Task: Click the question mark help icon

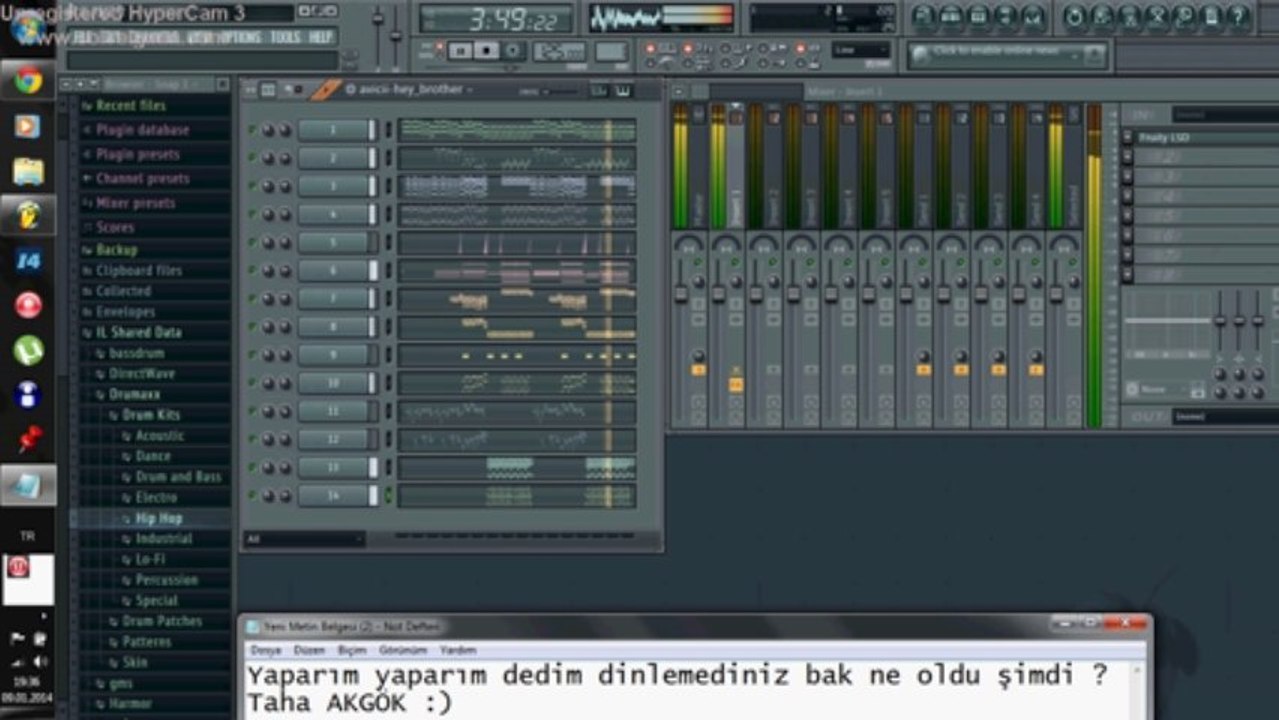Action: 1238,17
